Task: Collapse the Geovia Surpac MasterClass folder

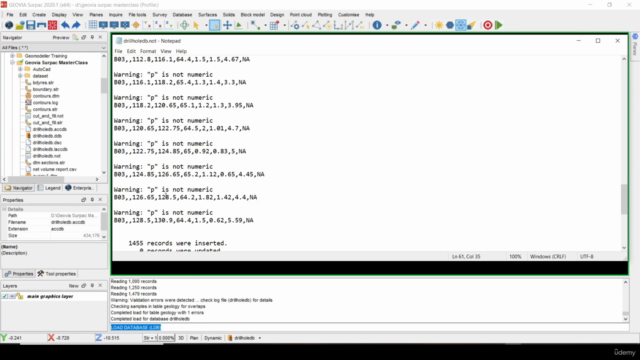Action: pos(13,62)
